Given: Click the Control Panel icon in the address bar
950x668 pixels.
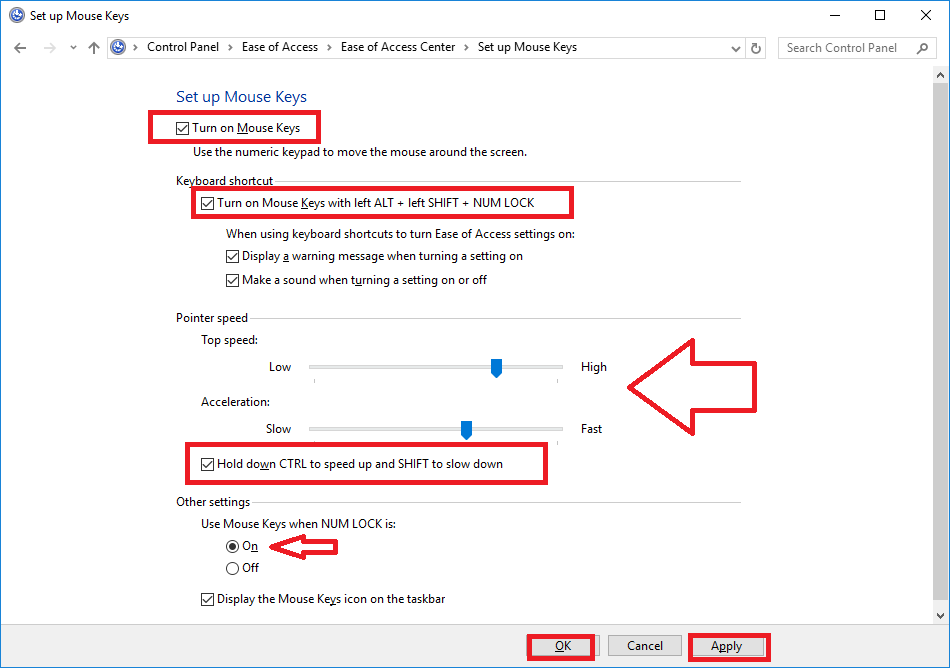Looking at the screenshot, I should 119,46.
